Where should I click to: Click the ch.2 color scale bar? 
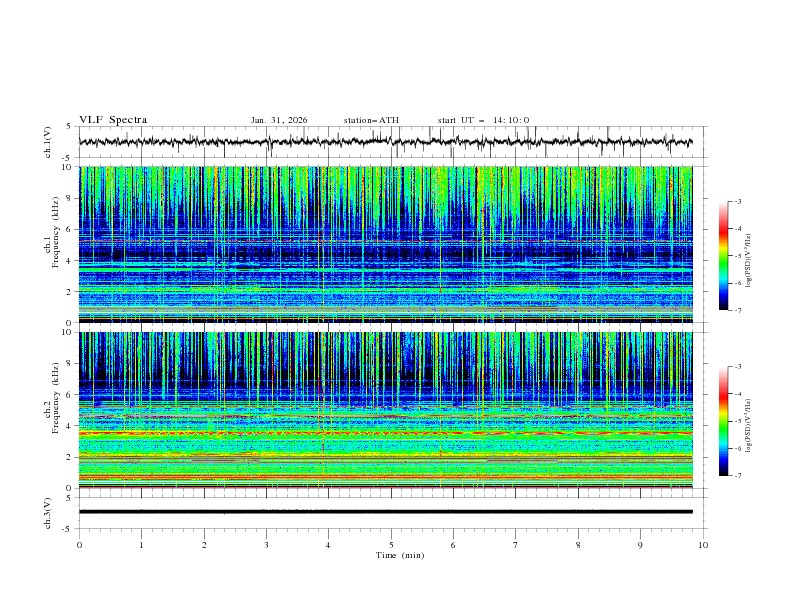pyautogui.click(x=724, y=421)
